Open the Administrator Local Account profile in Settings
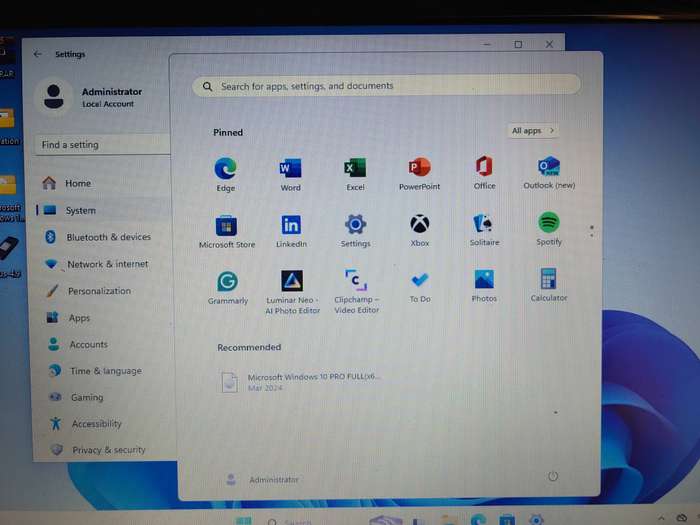This screenshot has height=525, width=700. point(89,97)
